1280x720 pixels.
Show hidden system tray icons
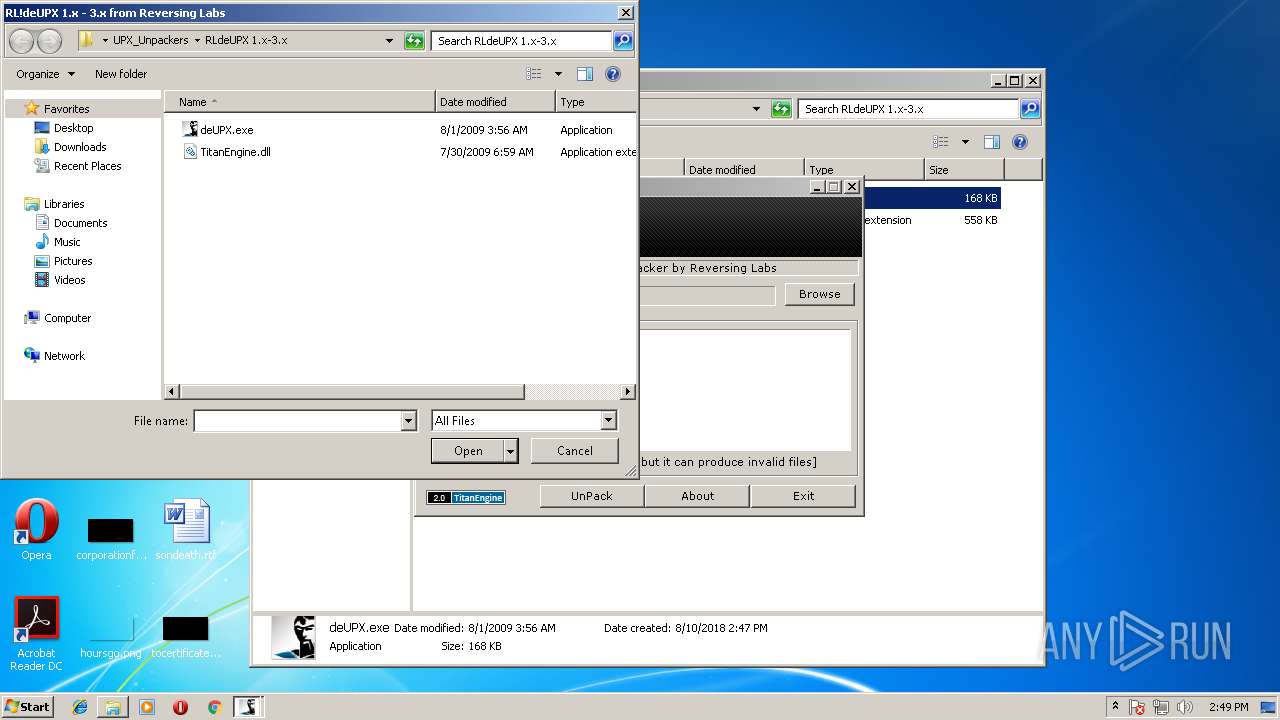click(1115, 707)
